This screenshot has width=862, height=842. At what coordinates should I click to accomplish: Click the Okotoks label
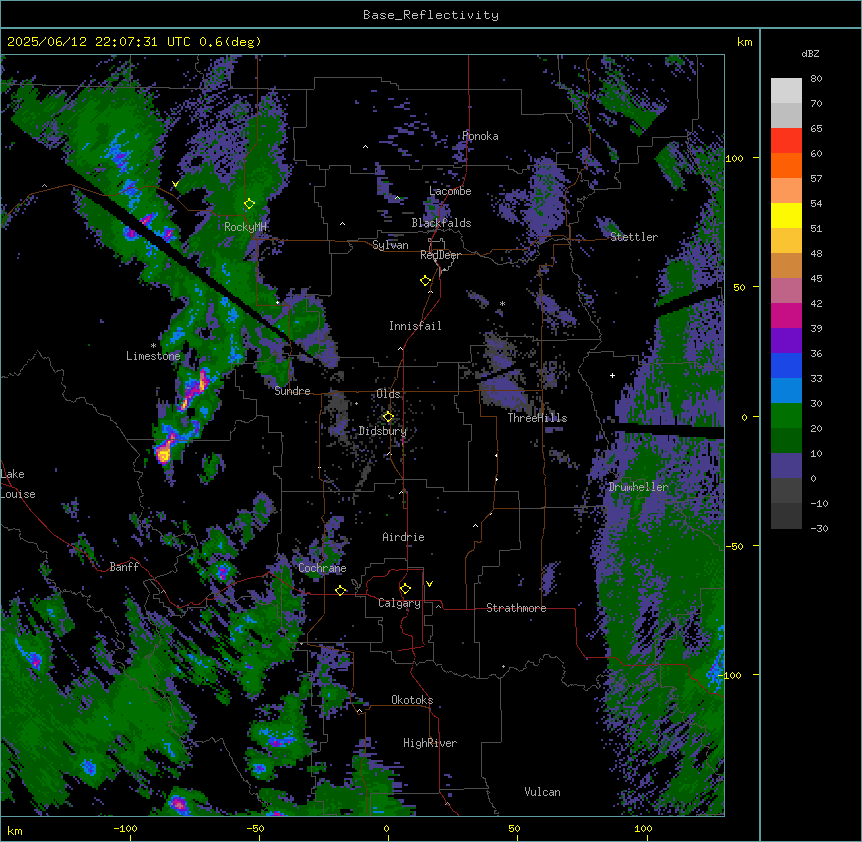(x=412, y=700)
